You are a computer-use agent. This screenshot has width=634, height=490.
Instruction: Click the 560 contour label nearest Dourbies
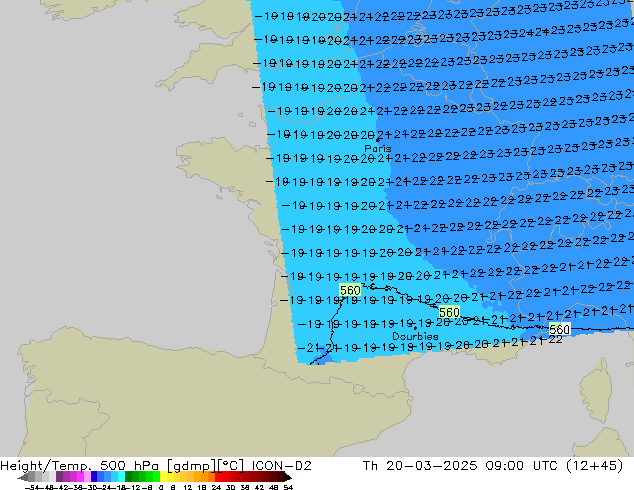pos(449,313)
